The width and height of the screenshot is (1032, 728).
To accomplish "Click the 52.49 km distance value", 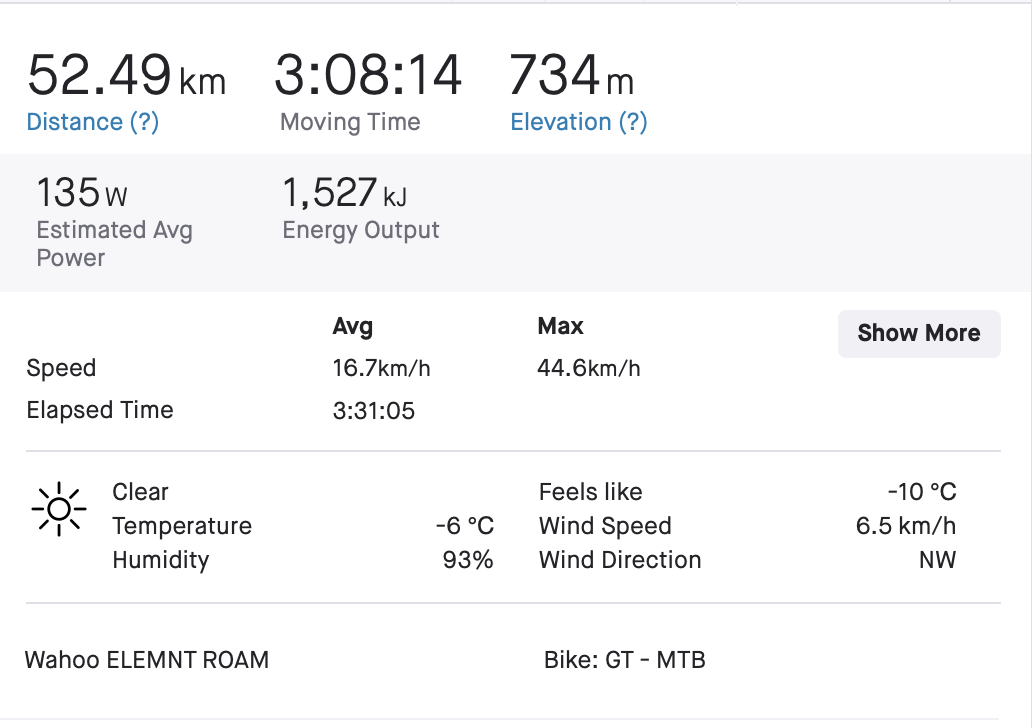I will click(x=126, y=75).
